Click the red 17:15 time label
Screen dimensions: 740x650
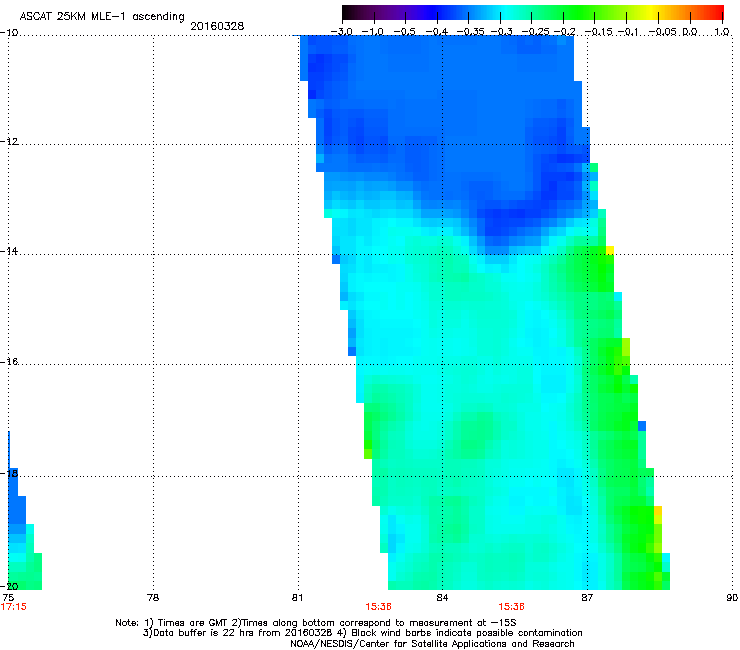(14, 607)
